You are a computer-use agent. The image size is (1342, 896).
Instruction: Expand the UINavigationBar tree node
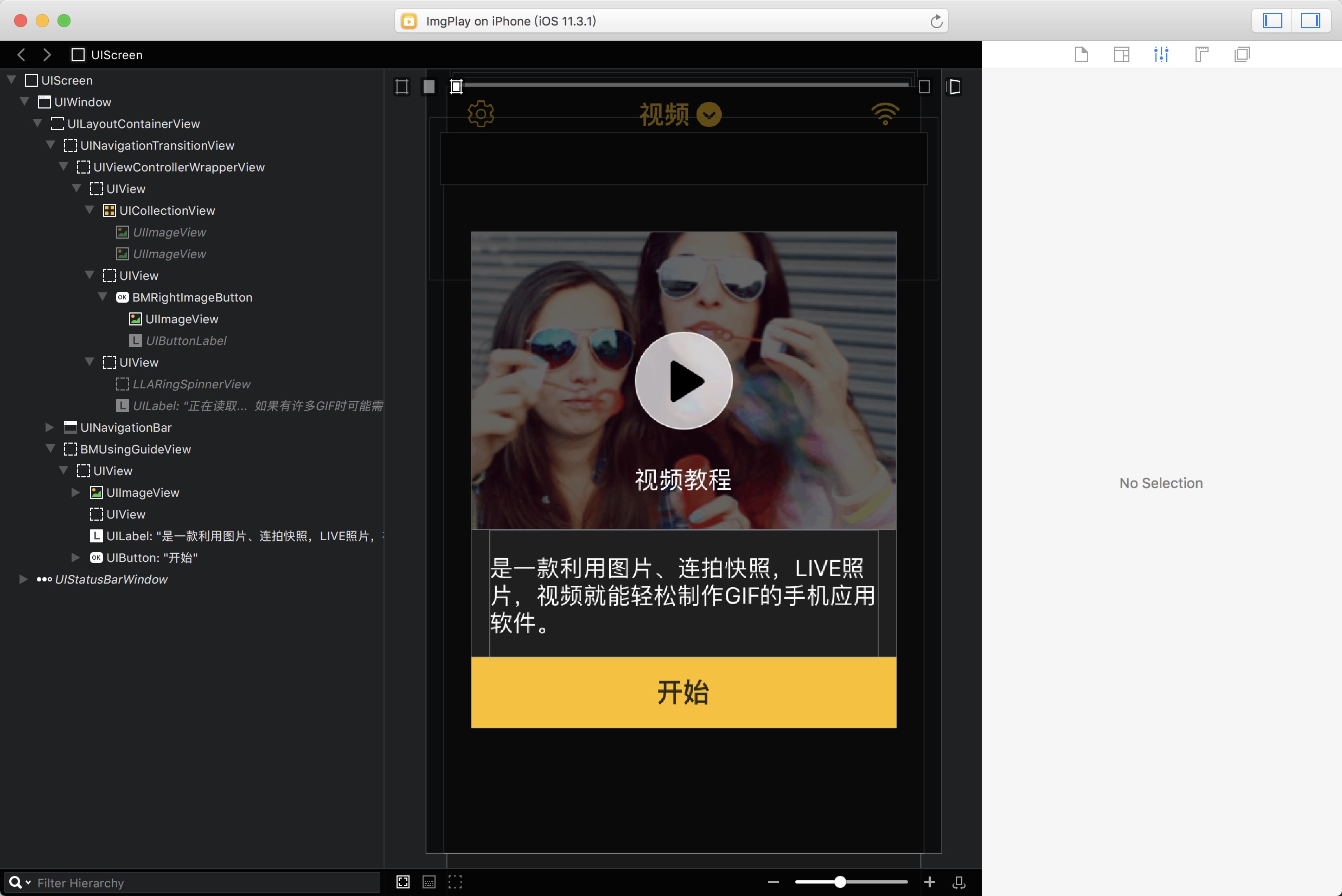50,427
